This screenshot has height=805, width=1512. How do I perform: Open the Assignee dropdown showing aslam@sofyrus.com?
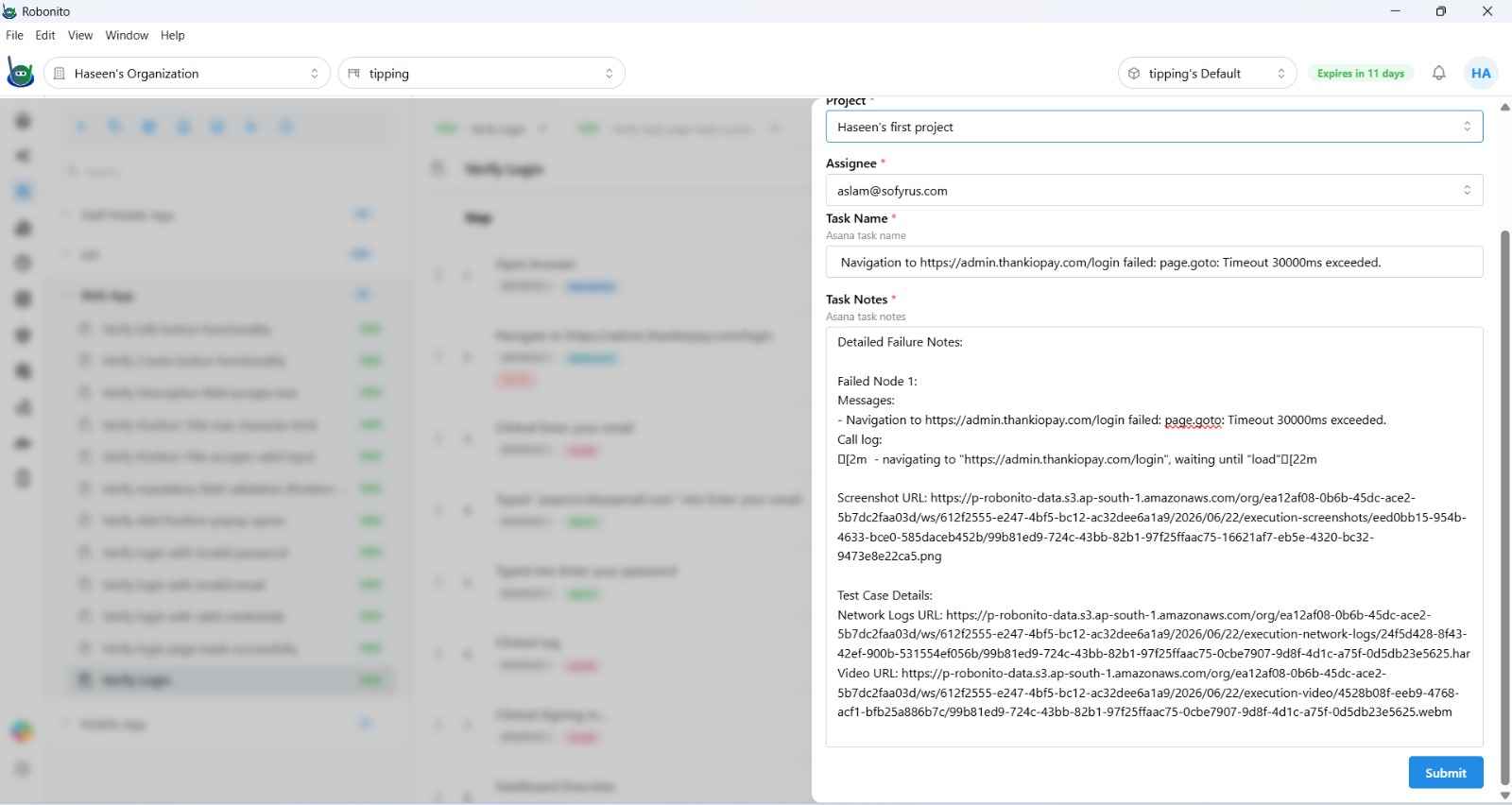(x=1154, y=190)
